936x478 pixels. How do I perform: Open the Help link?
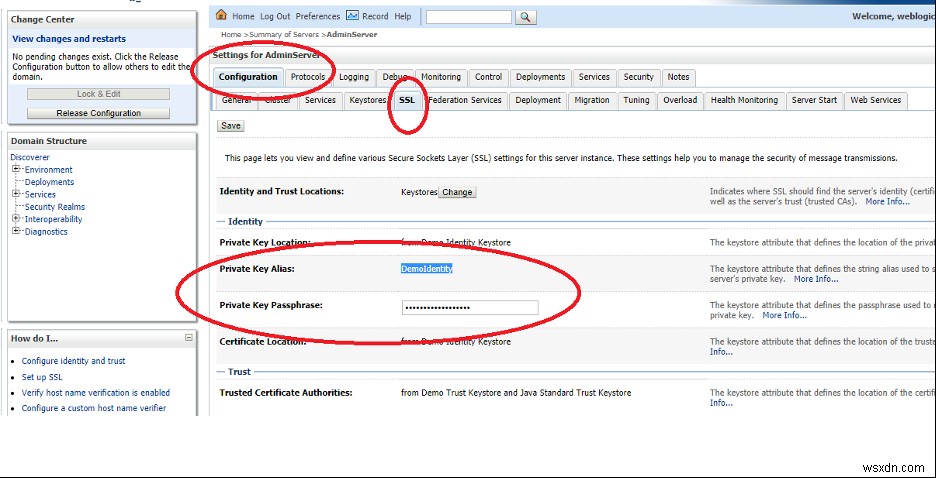coord(403,16)
